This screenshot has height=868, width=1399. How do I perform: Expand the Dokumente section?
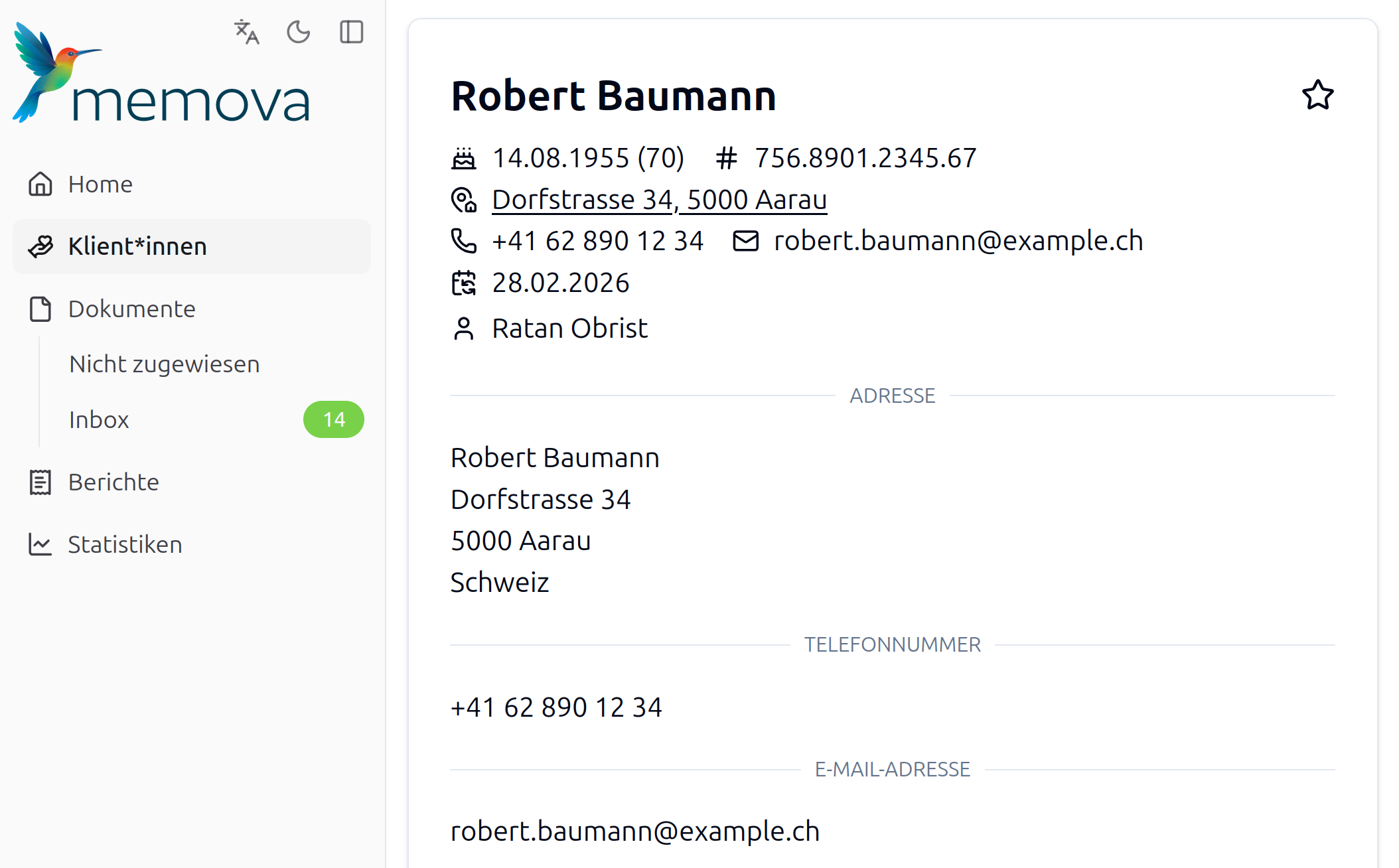[131, 308]
